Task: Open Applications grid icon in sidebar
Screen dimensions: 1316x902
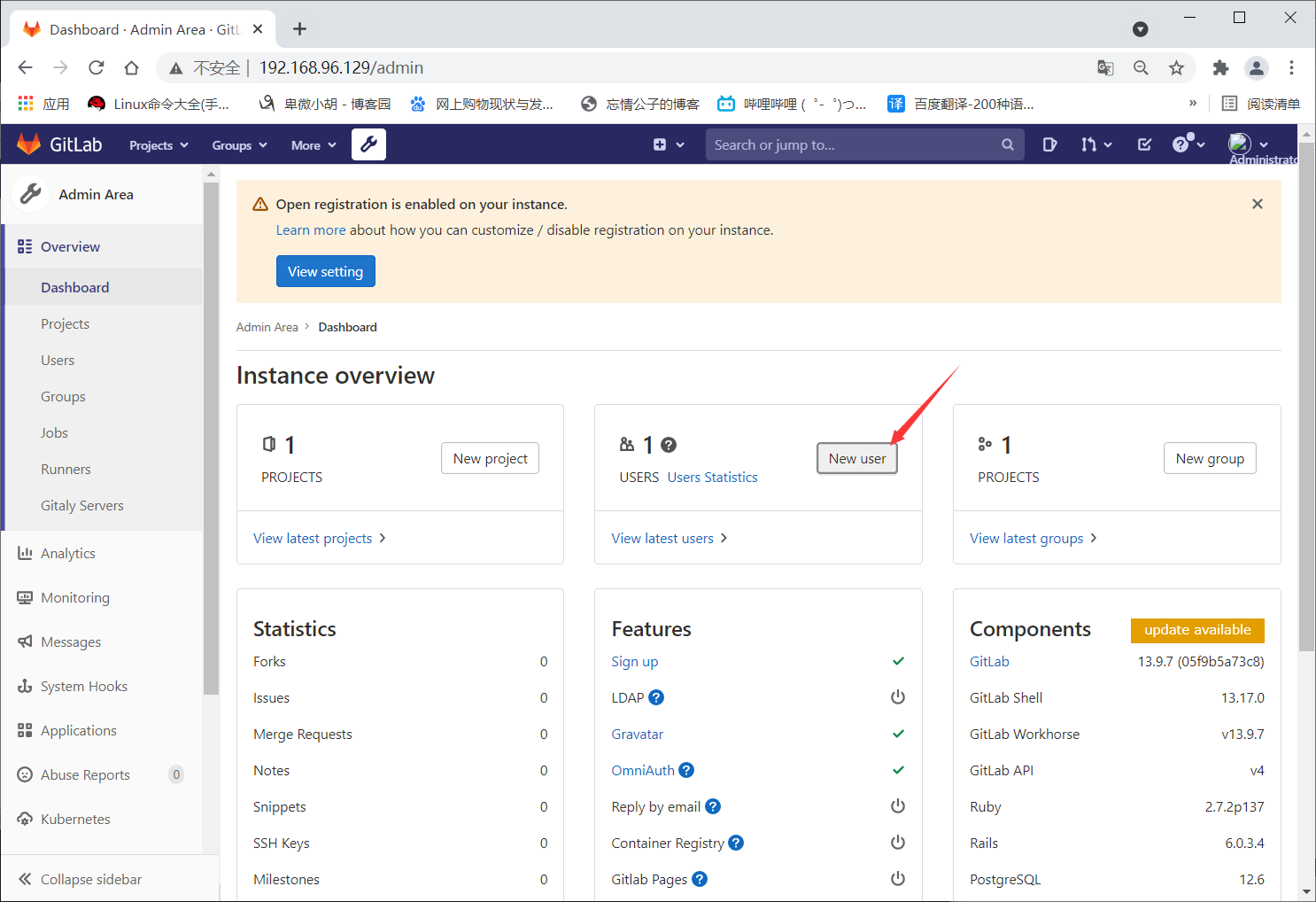Action: coord(25,730)
